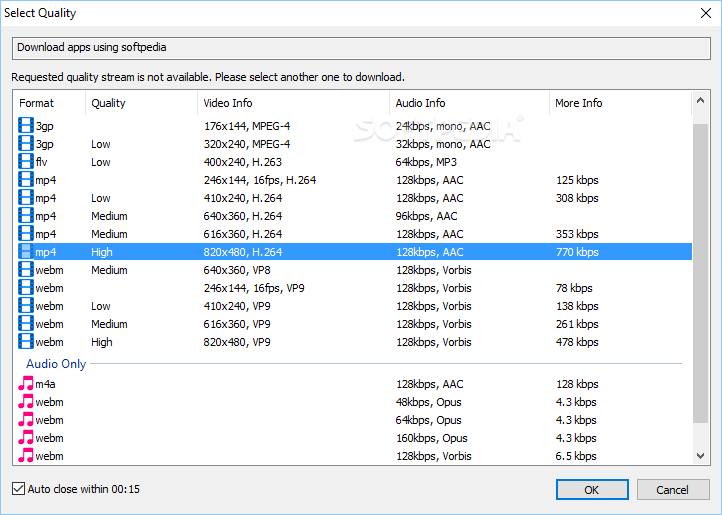Click the film icon of the flv row
The width and height of the screenshot is (722, 515).
coord(26,162)
